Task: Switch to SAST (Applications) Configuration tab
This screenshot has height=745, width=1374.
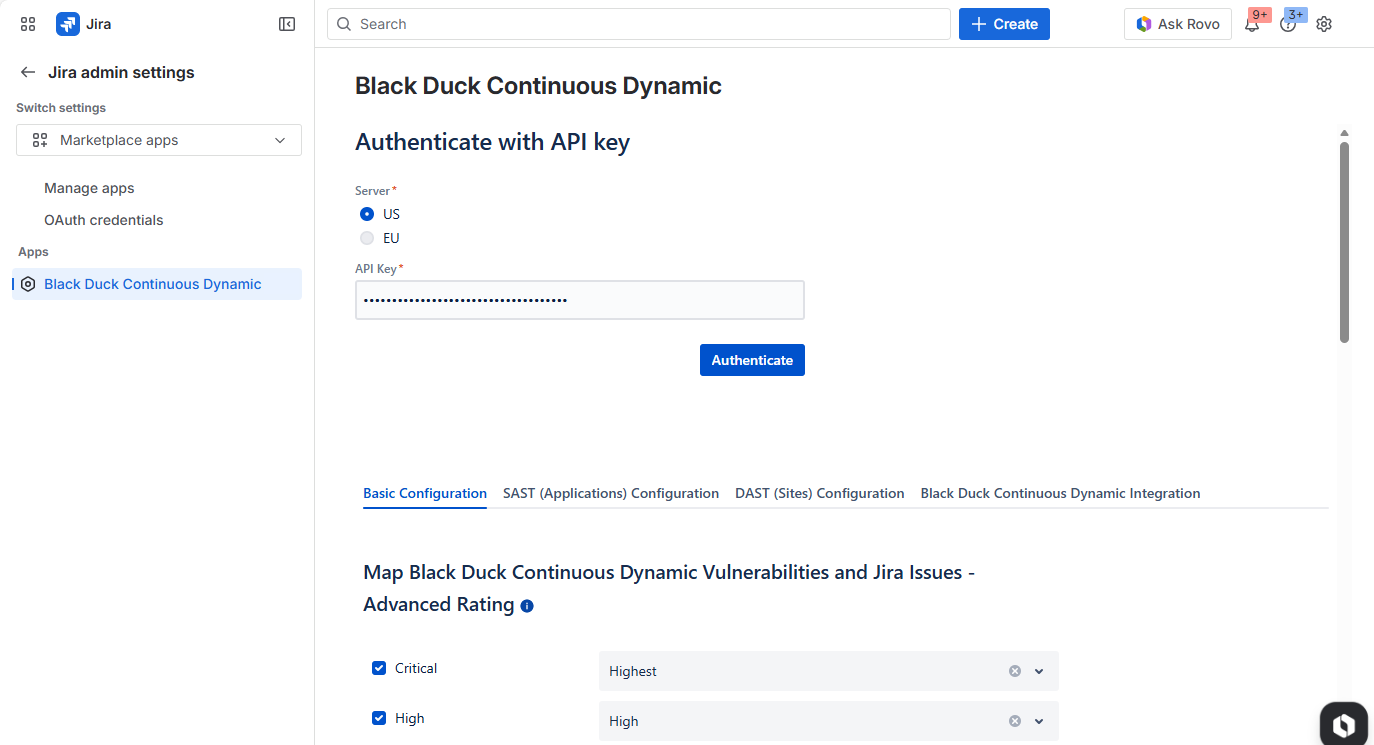Action: pos(610,492)
